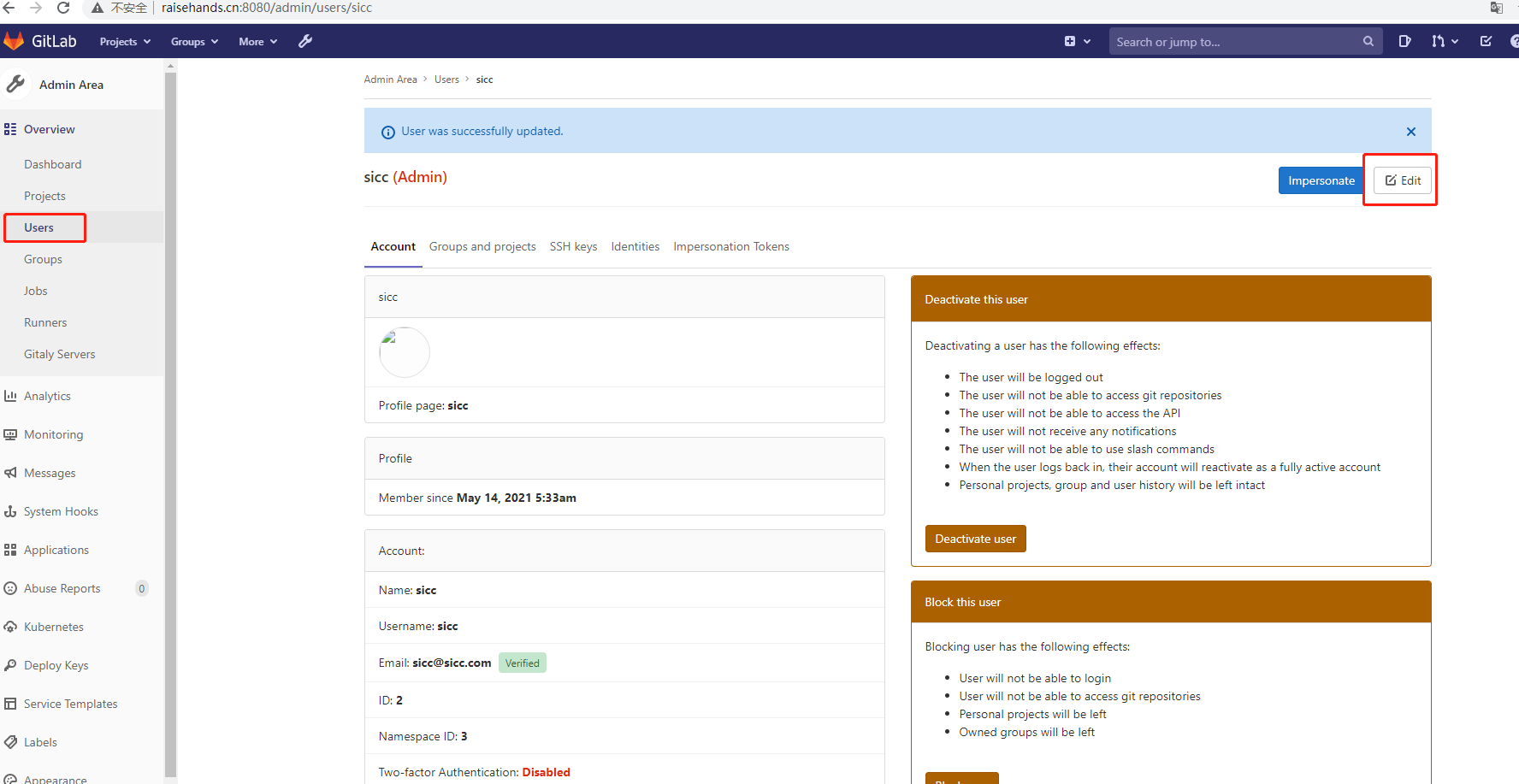1519x784 pixels.
Task: Open Messages megaphone icon in sidebar
Action: click(x=11, y=472)
